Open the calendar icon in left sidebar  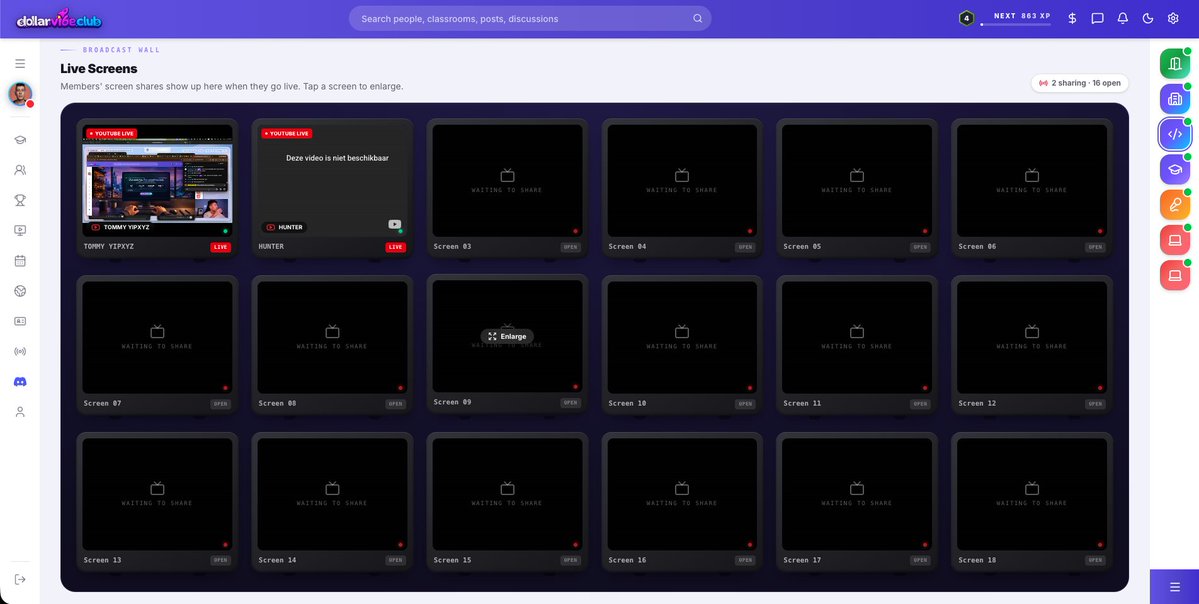click(x=20, y=261)
